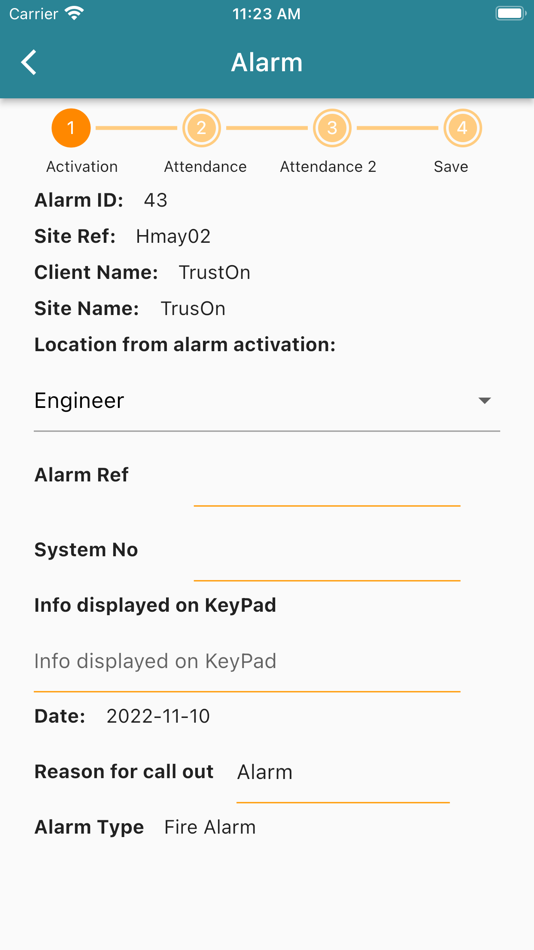
Task: Select the Attendance step label
Action: pos(205,167)
